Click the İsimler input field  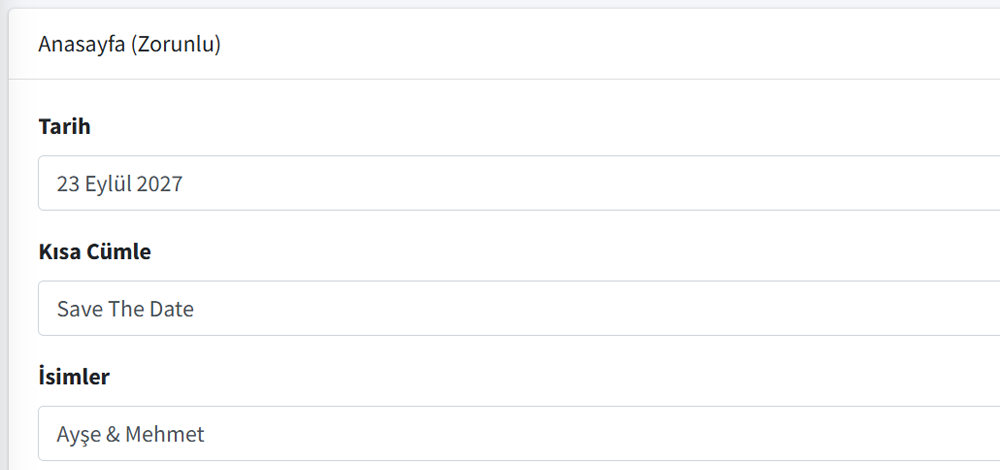pyautogui.click(x=520, y=434)
